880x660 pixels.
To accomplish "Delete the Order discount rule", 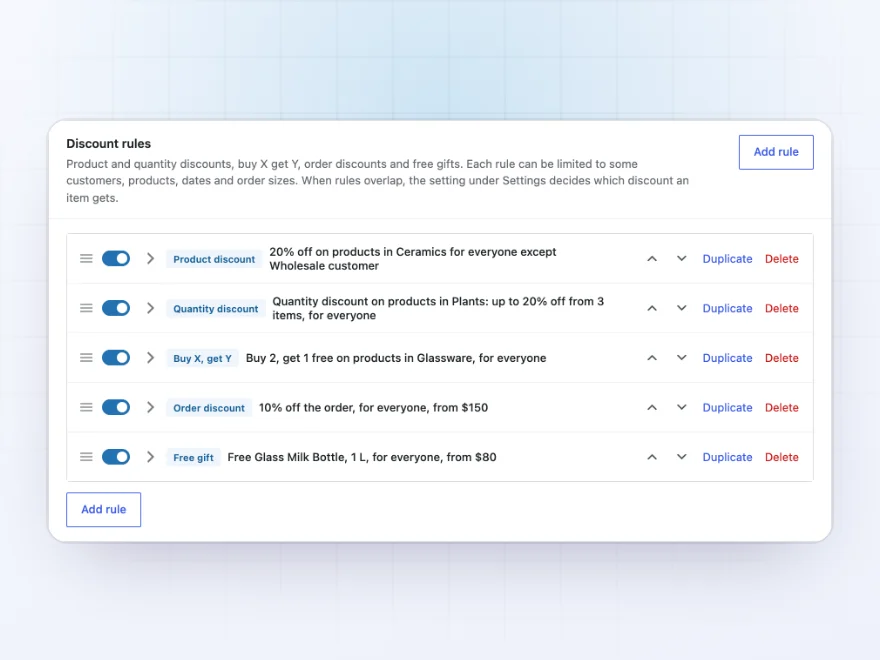I will click(782, 407).
